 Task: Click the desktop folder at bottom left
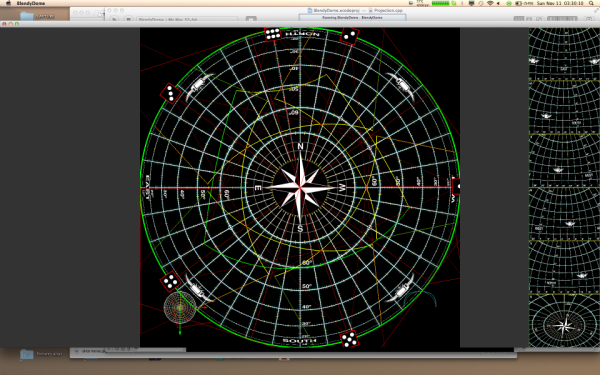[27, 354]
